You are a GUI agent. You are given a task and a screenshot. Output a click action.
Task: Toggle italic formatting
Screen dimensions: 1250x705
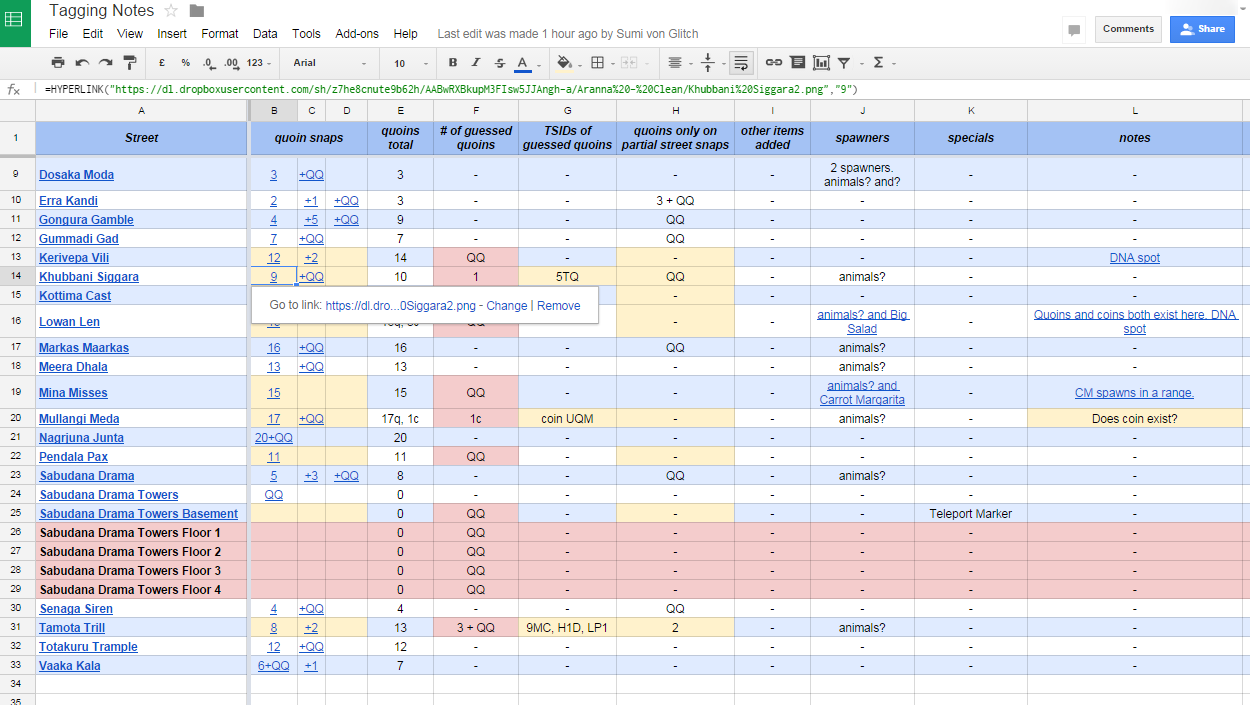(476, 63)
